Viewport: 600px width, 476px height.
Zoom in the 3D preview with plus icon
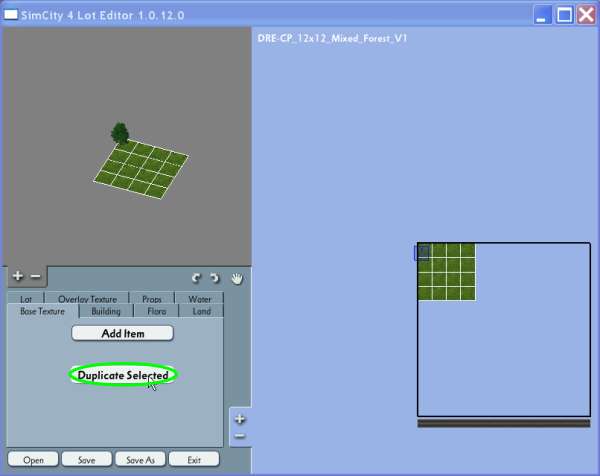(x=18, y=276)
